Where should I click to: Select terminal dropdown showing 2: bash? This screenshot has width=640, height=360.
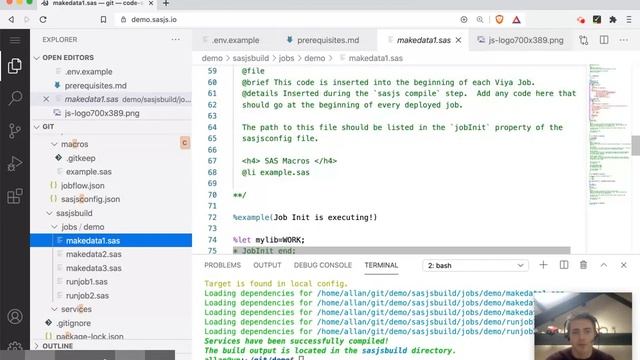pyautogui.click(x=476, y=265)
